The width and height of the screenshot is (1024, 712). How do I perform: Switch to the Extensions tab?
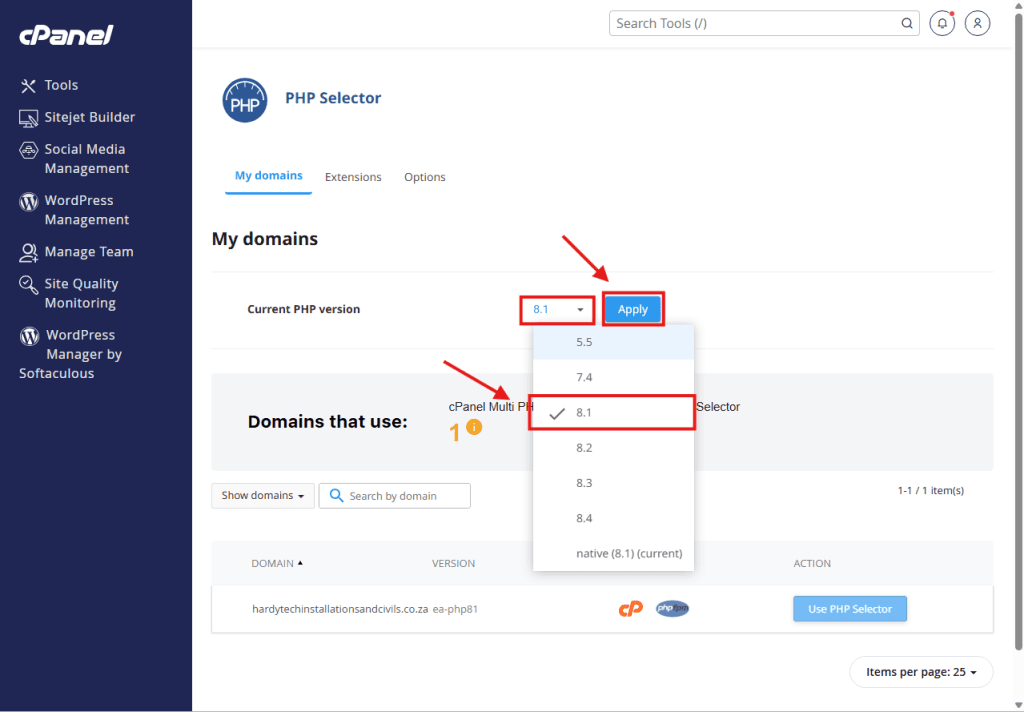pyautogui.click(x=353, y=177)
